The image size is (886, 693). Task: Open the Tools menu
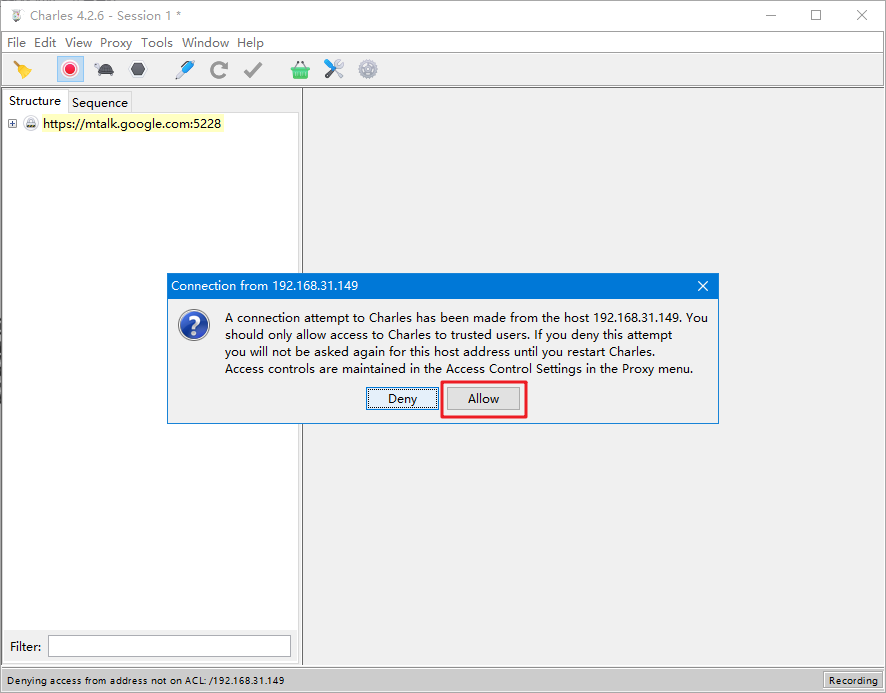click(157, 43)
